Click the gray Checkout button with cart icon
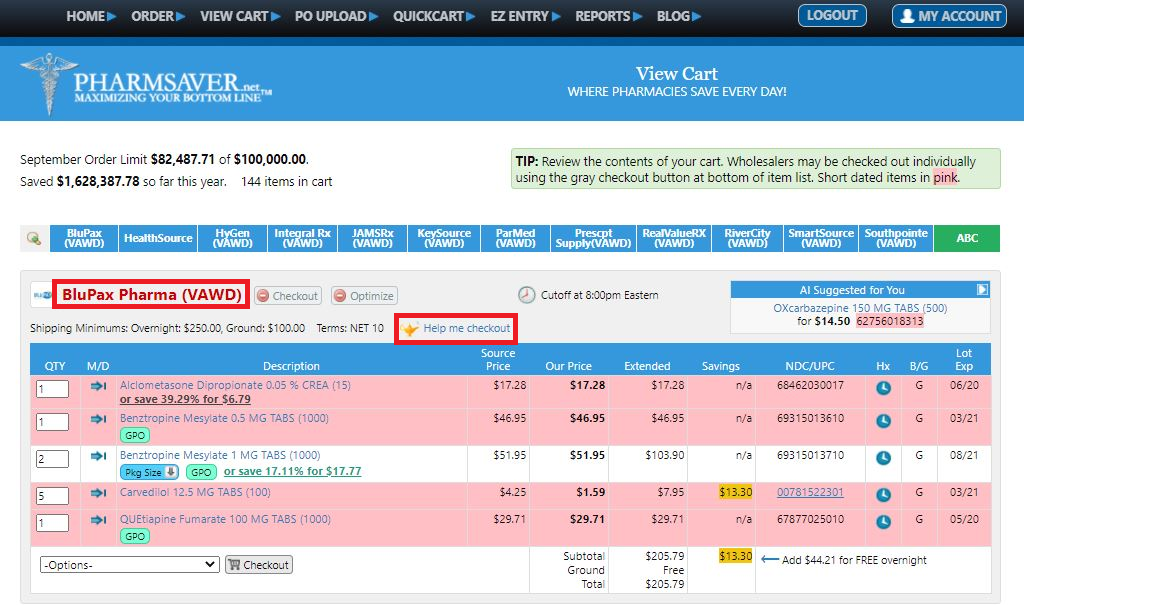This screenshot has height=605, width=1160. point(259,565)
